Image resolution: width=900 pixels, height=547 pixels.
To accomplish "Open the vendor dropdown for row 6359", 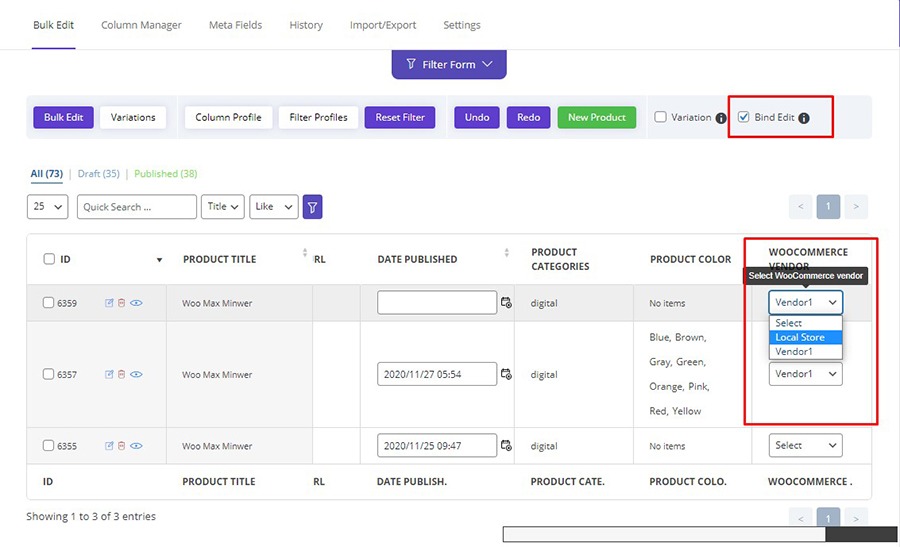I will click(806, 302).
